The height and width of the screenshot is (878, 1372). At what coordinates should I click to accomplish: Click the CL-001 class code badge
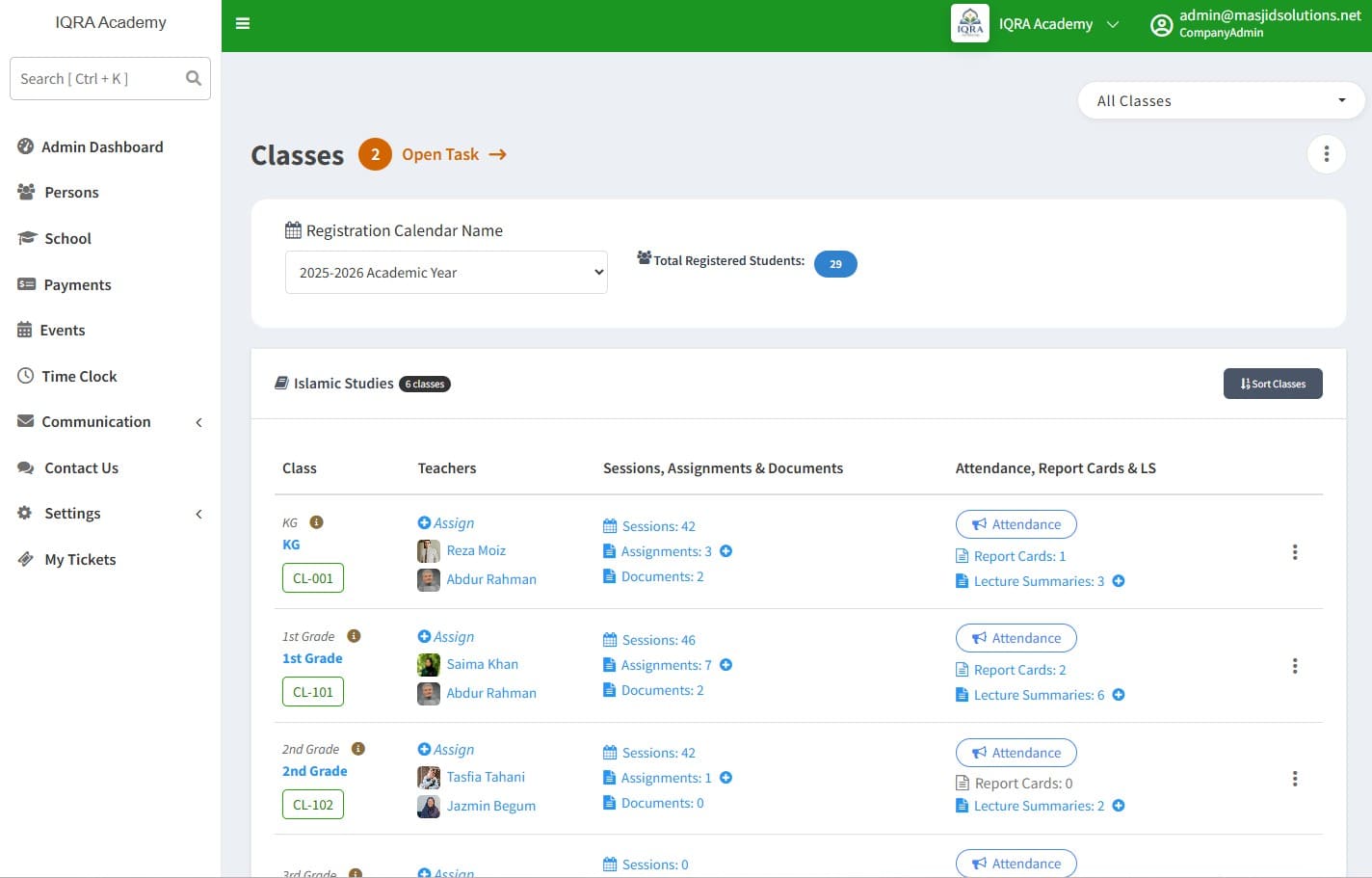click(x=313, y=578)
